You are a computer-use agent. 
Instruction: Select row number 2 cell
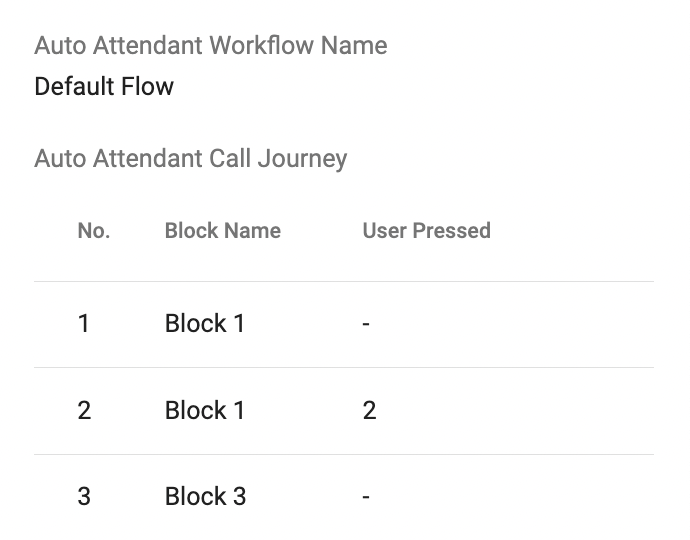pyautogui.click(x=84, y=410)
